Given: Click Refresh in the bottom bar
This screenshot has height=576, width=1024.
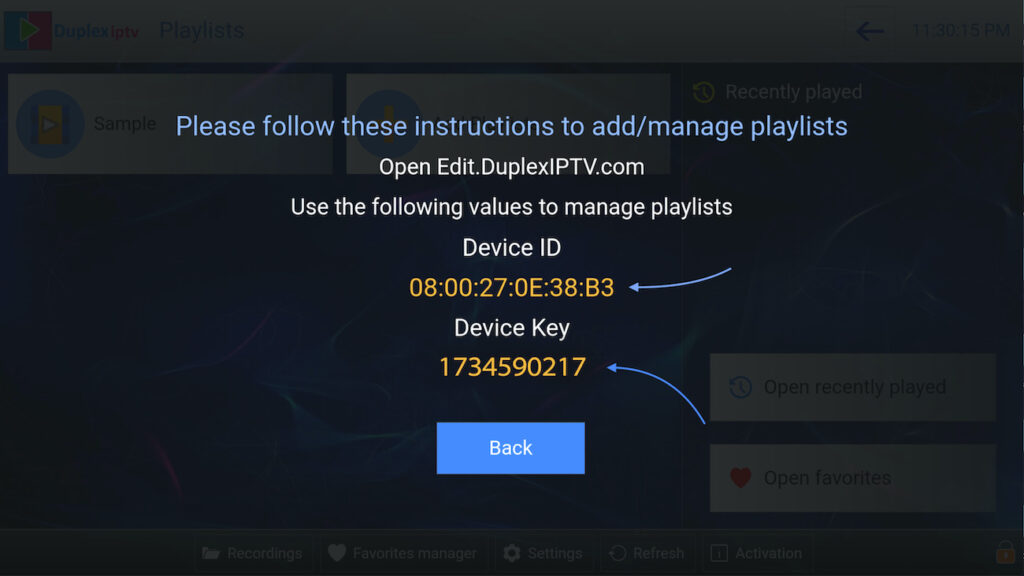Looking at the screenshot, I should point(647,554).
